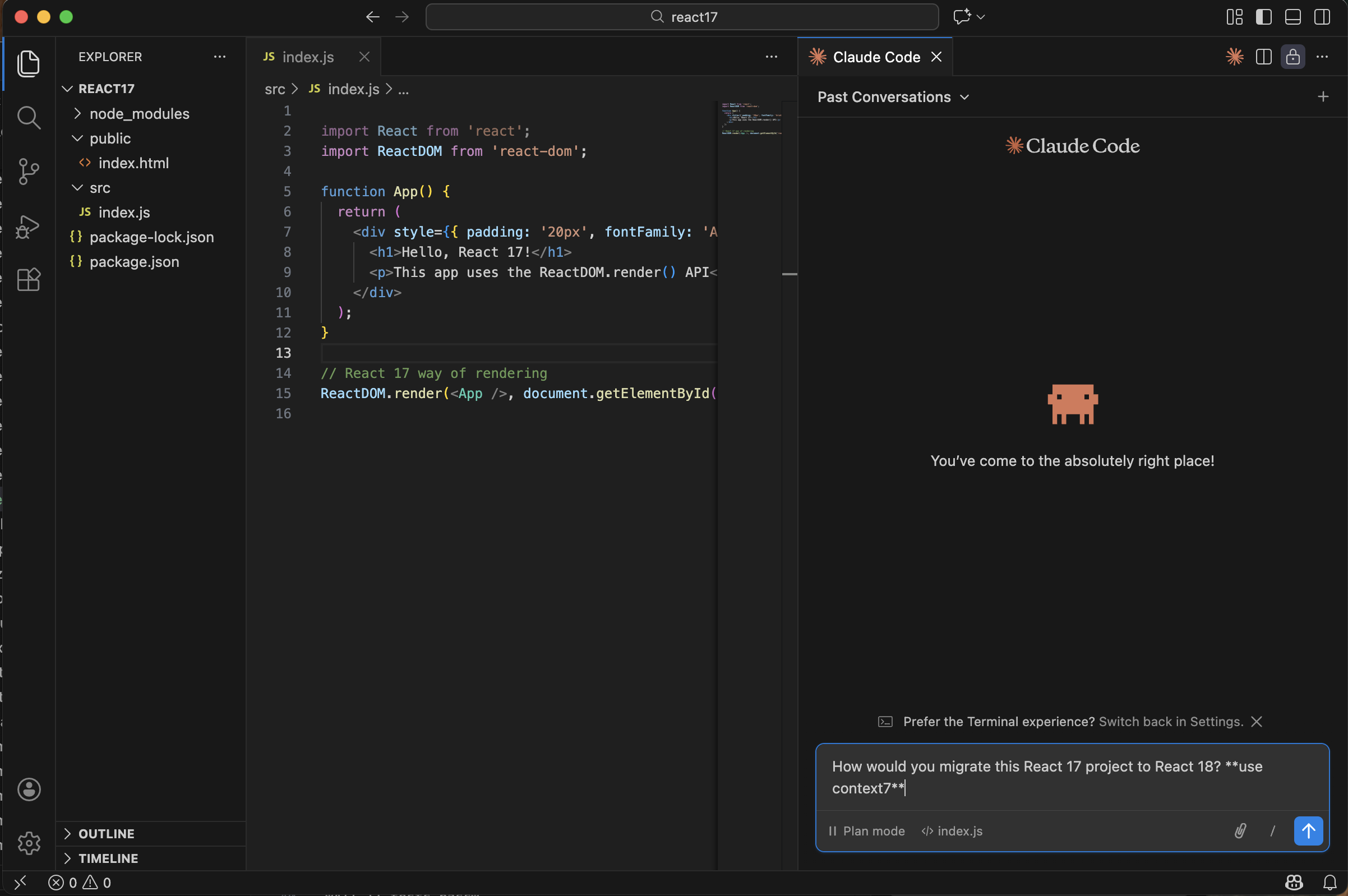
Task: Click the Switch back in Settings link
Action: click(x=1170, y=721)
